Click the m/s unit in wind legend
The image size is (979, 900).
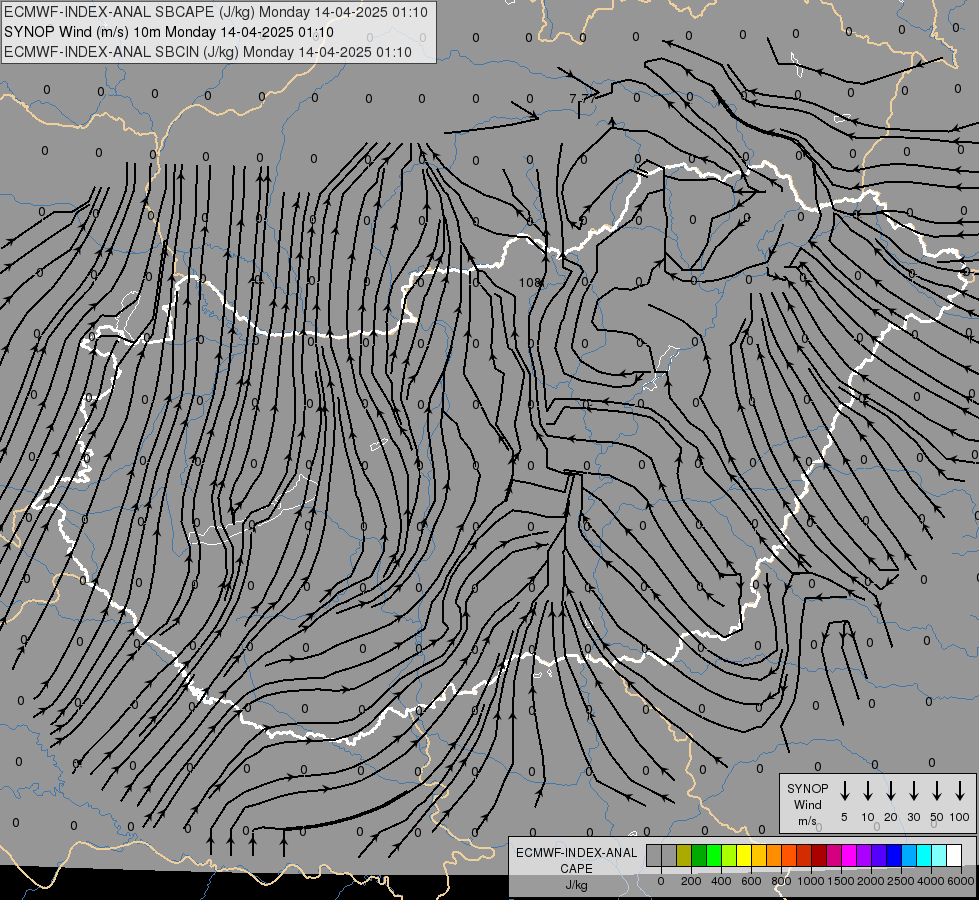click(807, 821)
